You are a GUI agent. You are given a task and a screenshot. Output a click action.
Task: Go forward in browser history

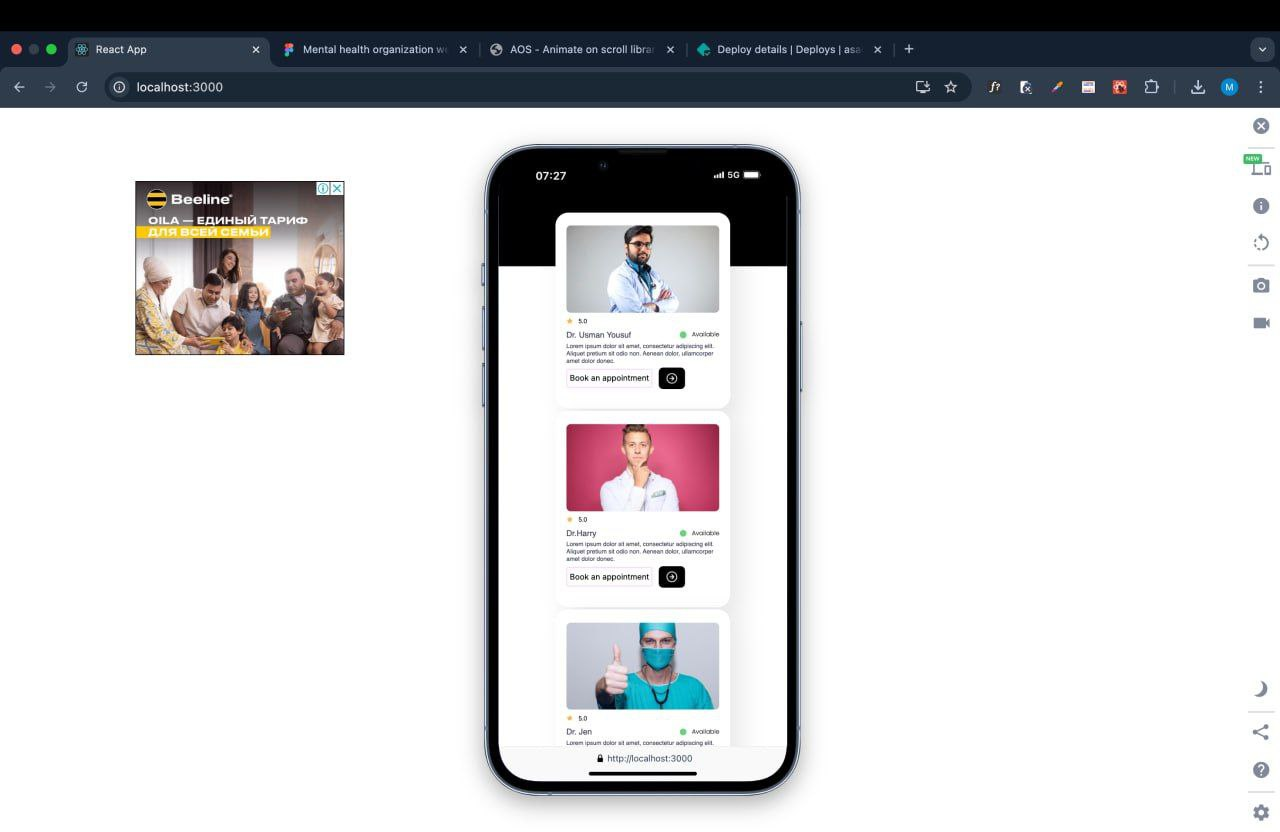tap(50, 87)
